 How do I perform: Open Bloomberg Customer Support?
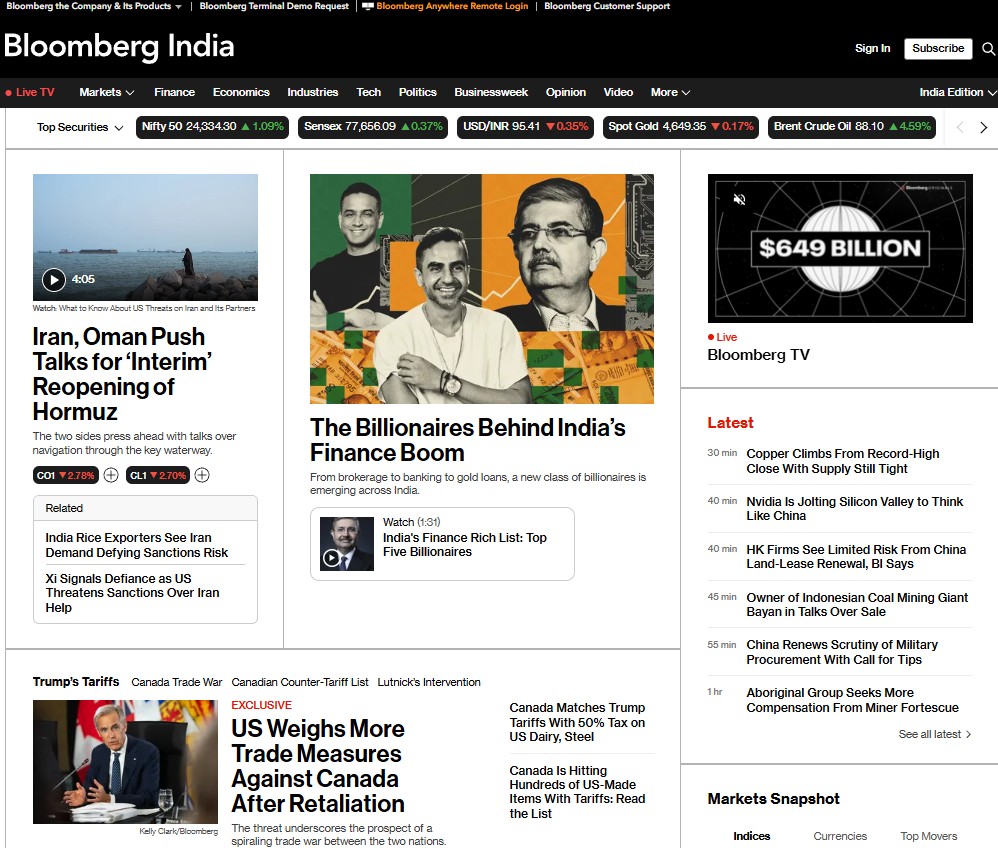pyautogui.click(x=607, y=6)
